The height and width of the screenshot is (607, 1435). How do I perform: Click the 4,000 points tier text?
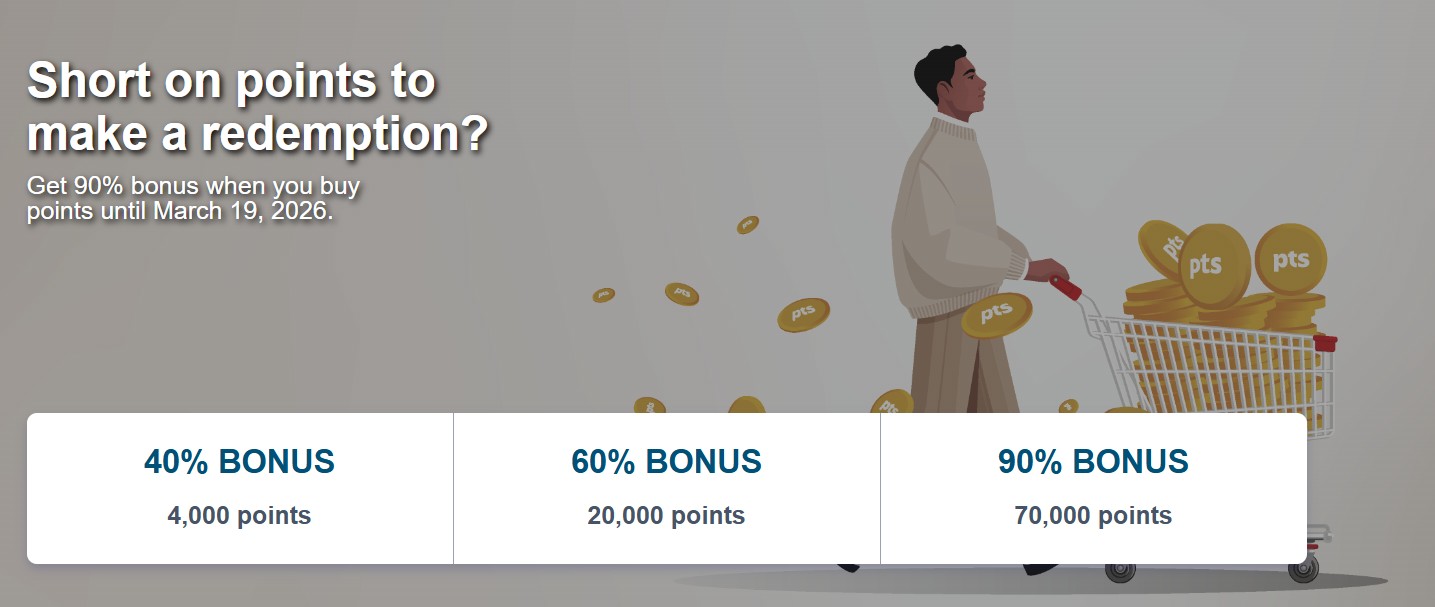pyautogui.click(x=239, y=516)
